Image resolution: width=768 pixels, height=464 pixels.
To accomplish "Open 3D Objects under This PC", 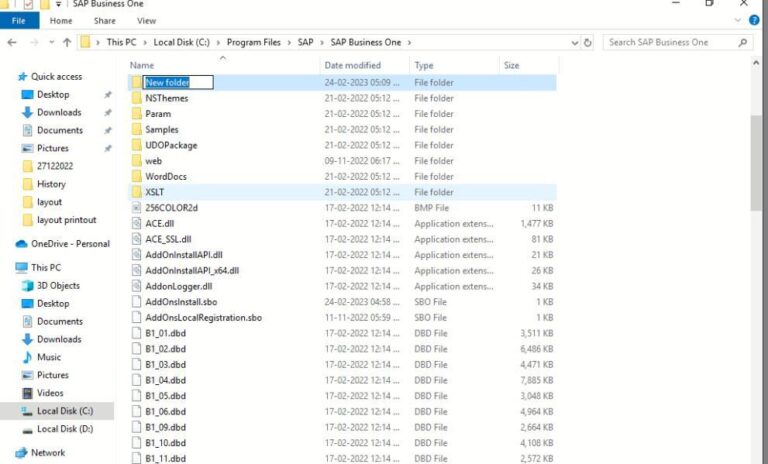I will tap(58, 286).
